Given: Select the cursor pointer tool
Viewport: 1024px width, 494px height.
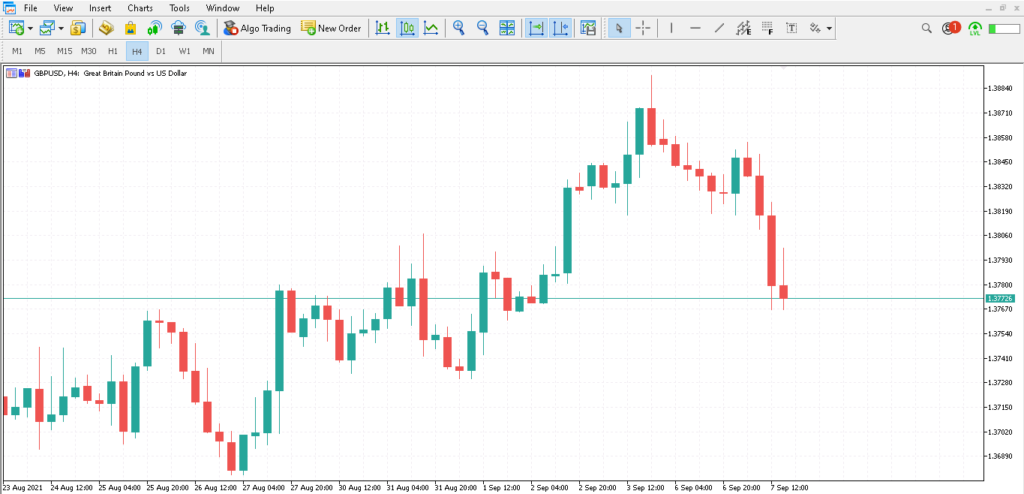Looking at the screenshot, I should tap(619, 28).
